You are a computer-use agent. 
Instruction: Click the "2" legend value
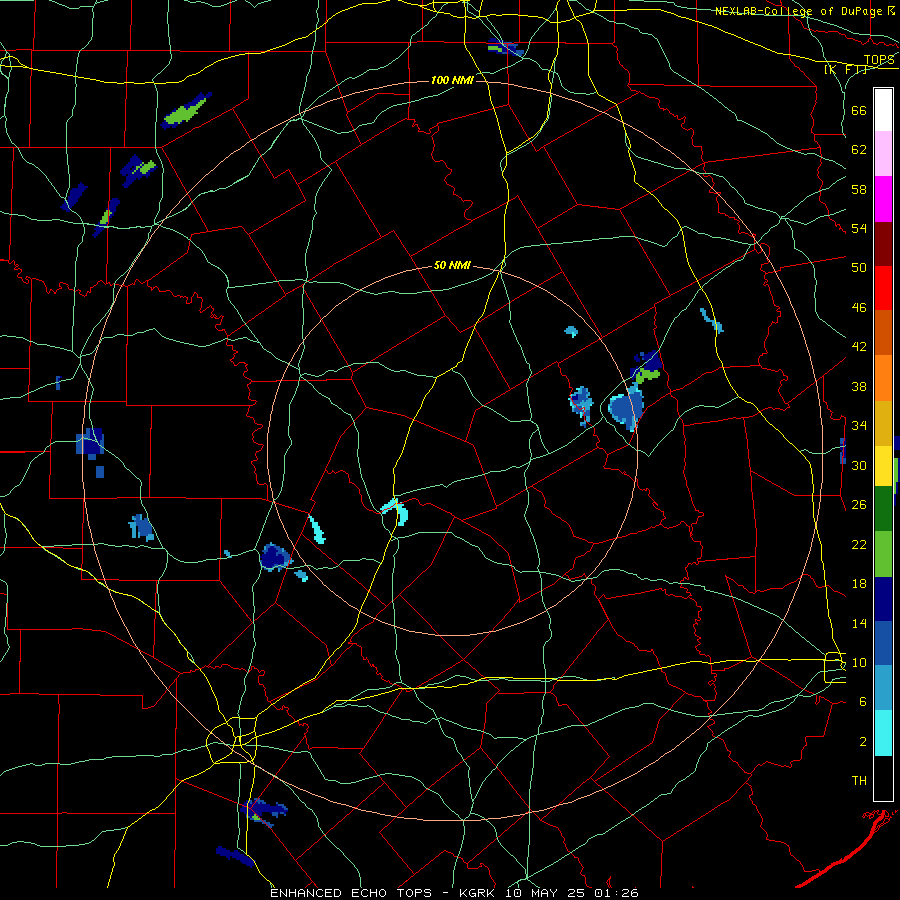[x=863, y=742]
